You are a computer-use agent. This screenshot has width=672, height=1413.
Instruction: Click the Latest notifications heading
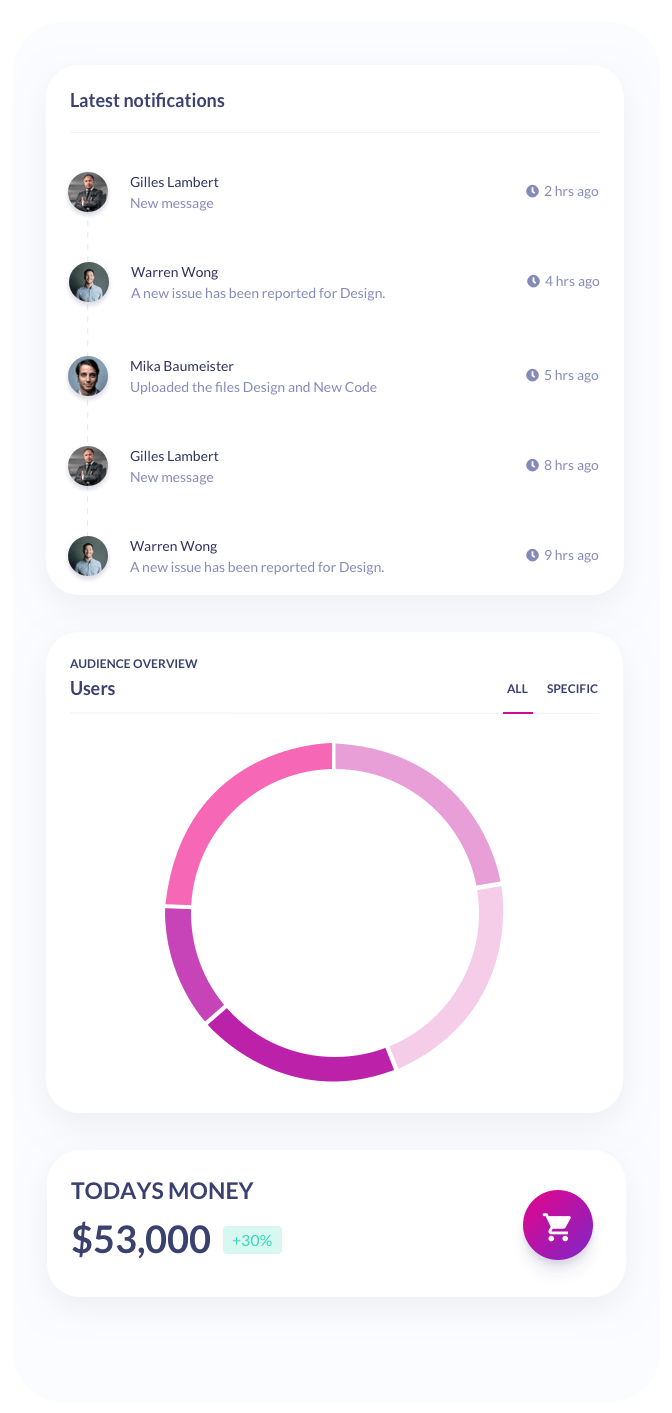(x=147, y=100)
